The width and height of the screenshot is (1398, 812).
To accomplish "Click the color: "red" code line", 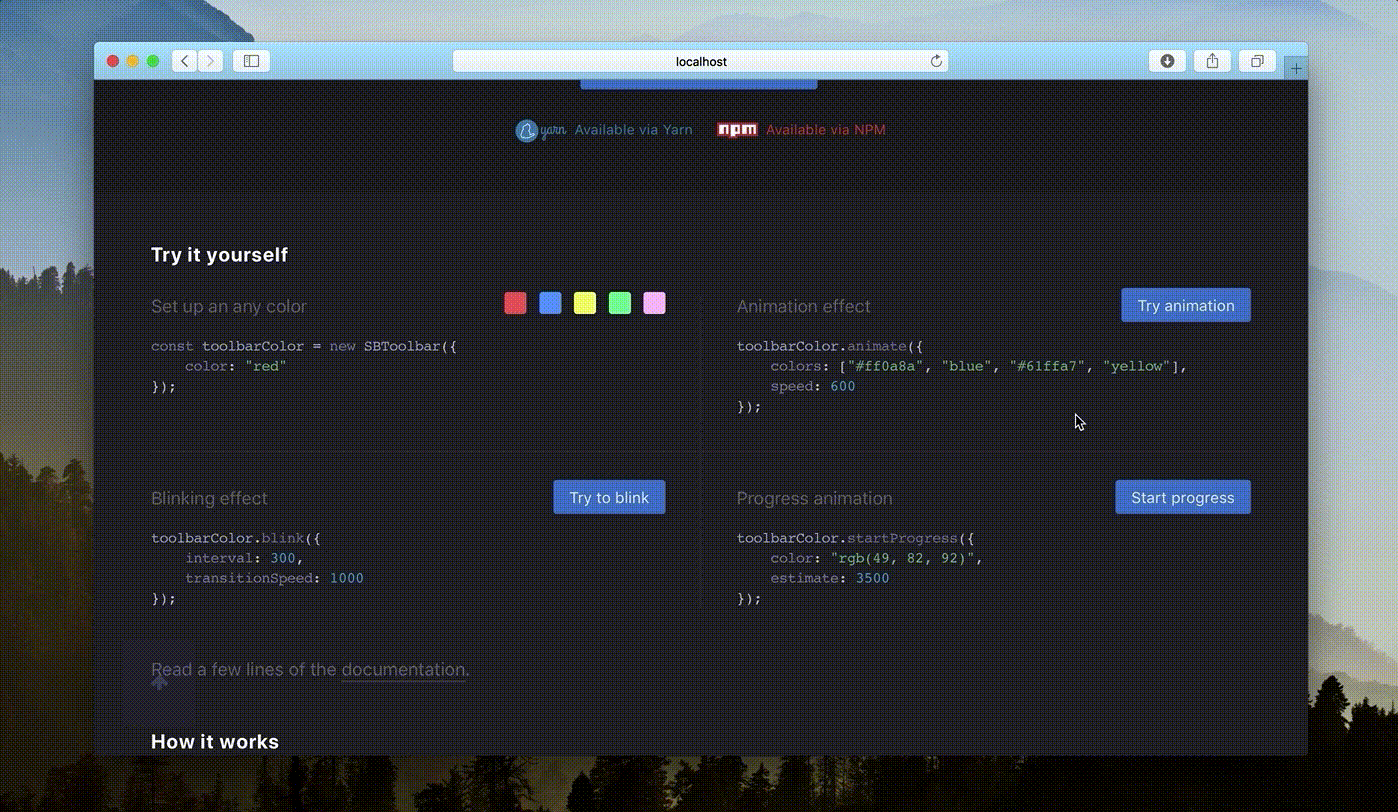I will (x=236, y=366).
